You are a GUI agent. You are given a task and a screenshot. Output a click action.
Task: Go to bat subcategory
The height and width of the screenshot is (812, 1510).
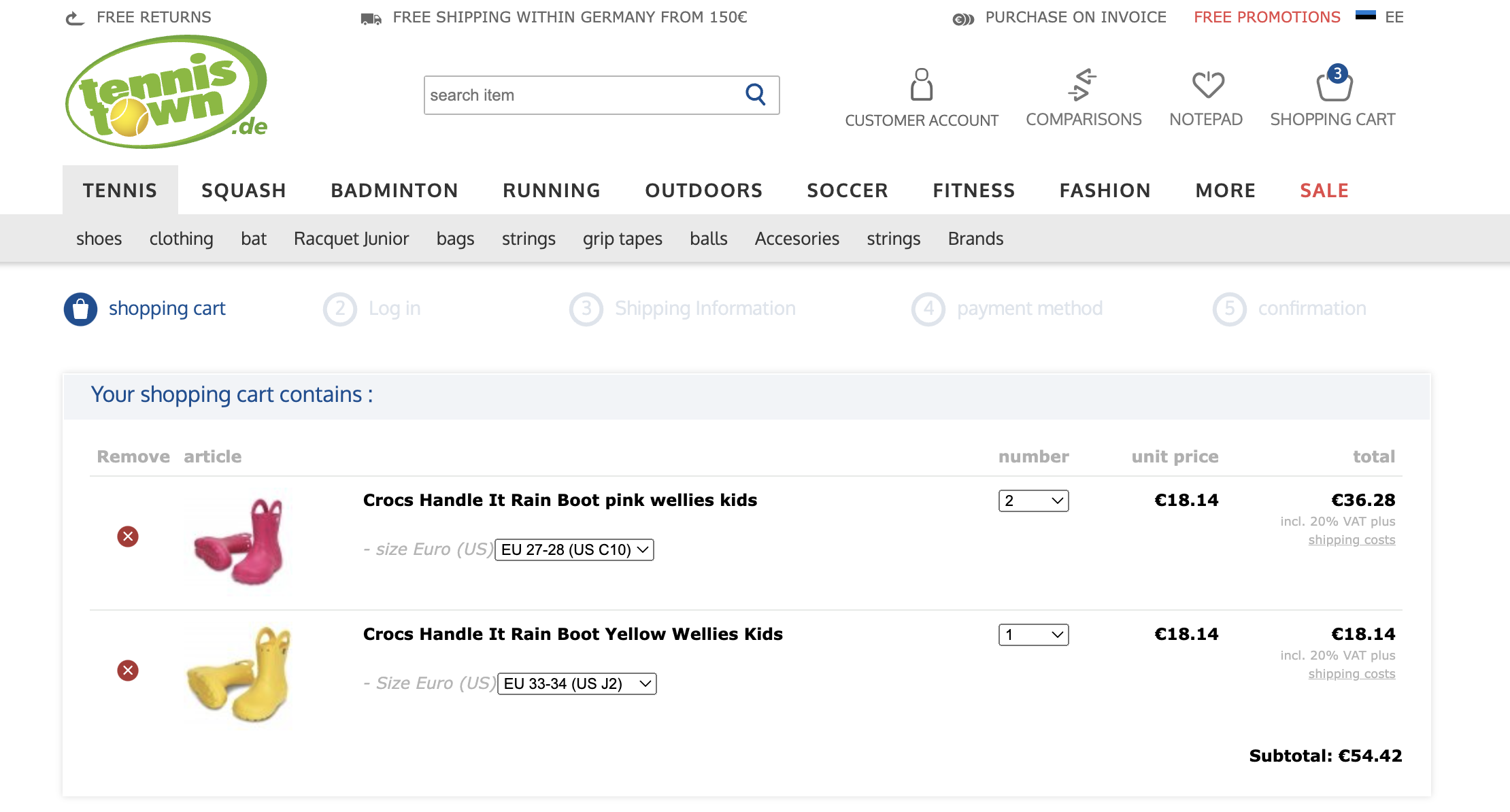point(254,239)
